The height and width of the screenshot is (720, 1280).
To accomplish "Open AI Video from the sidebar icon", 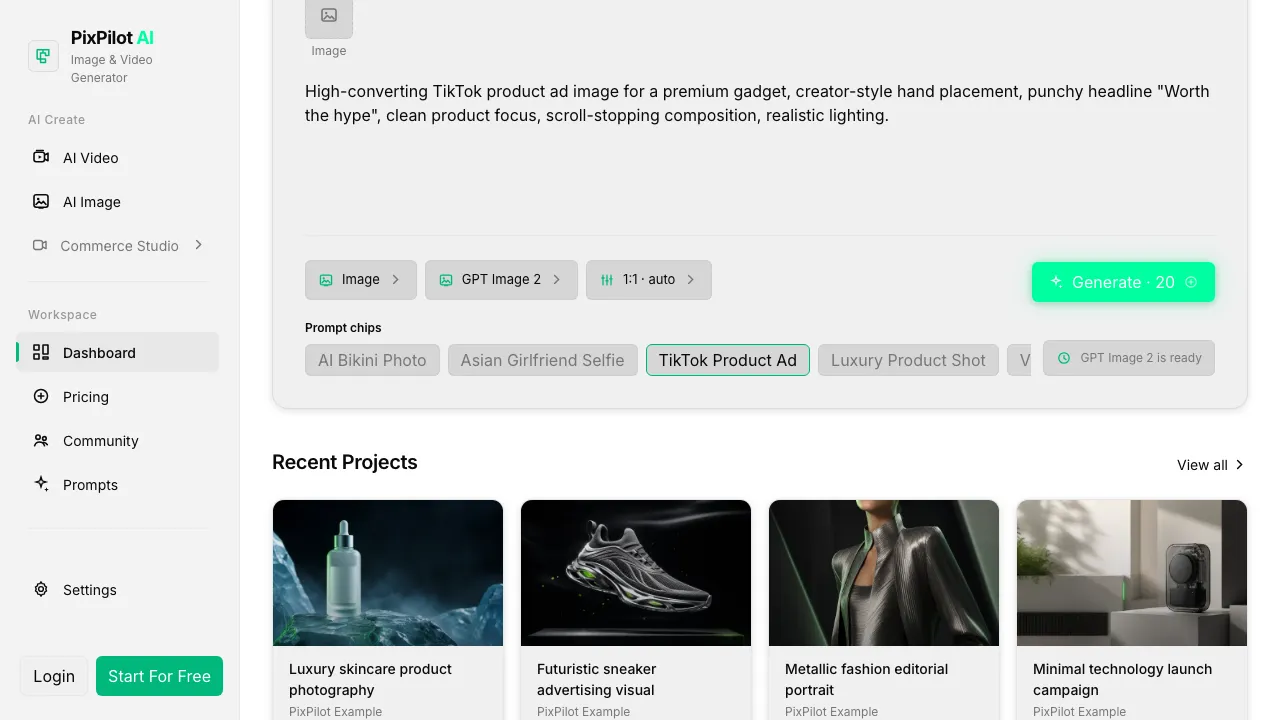I will (x=41, y=157).
